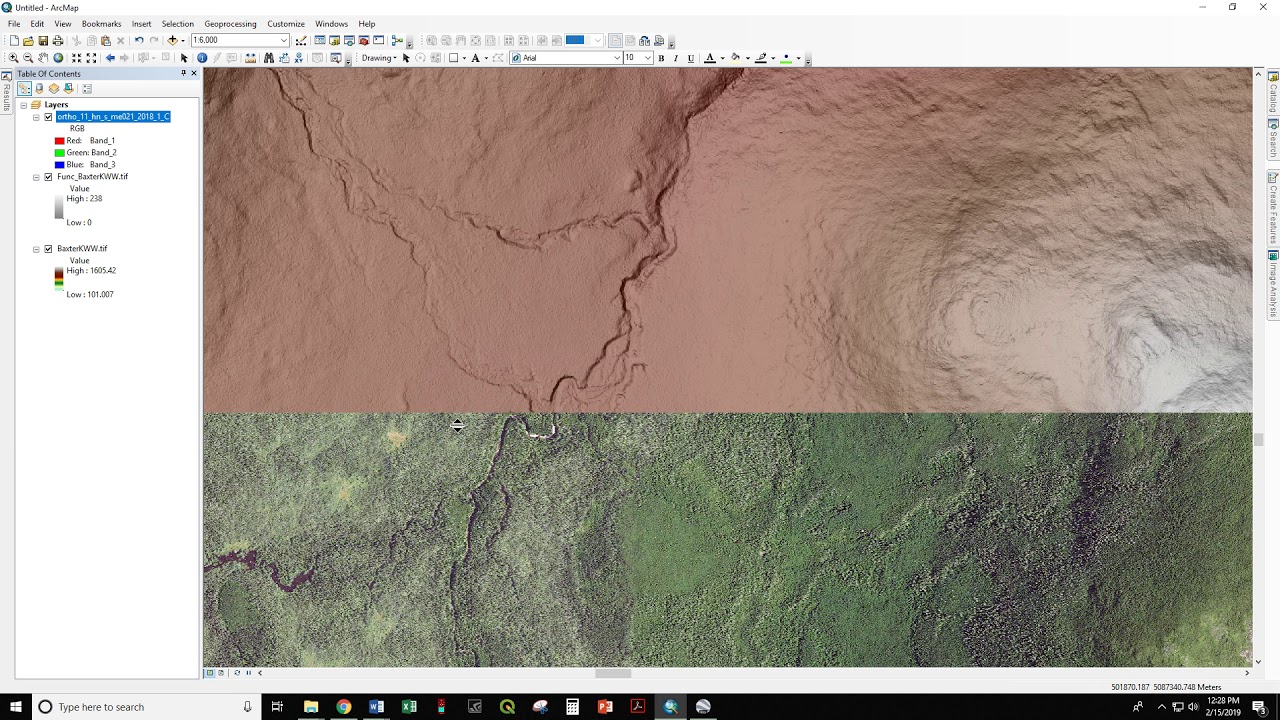Collapse the ortho_11_hn_s_me021 layer legend
1280x720 pixels.
[36, 117]
